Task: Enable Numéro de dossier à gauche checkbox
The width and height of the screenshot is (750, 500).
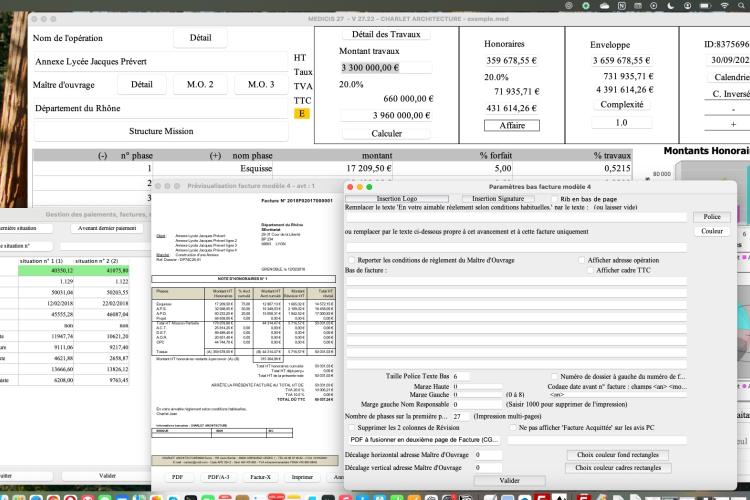Action: [x=554, y=377]
